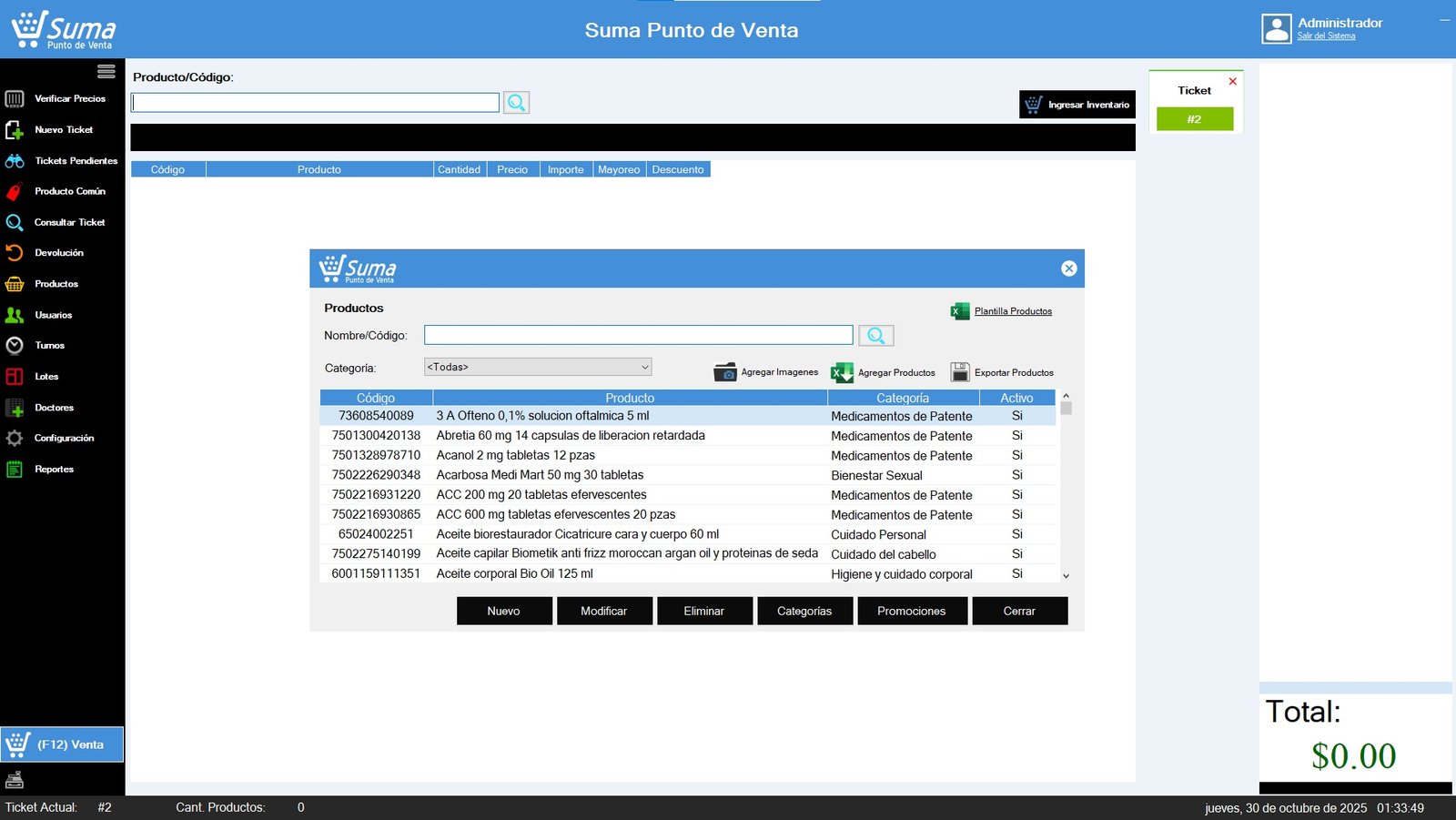Click inside the Nombre/Código input field
The image size is (1456, 820).
(x=637, y=335)
